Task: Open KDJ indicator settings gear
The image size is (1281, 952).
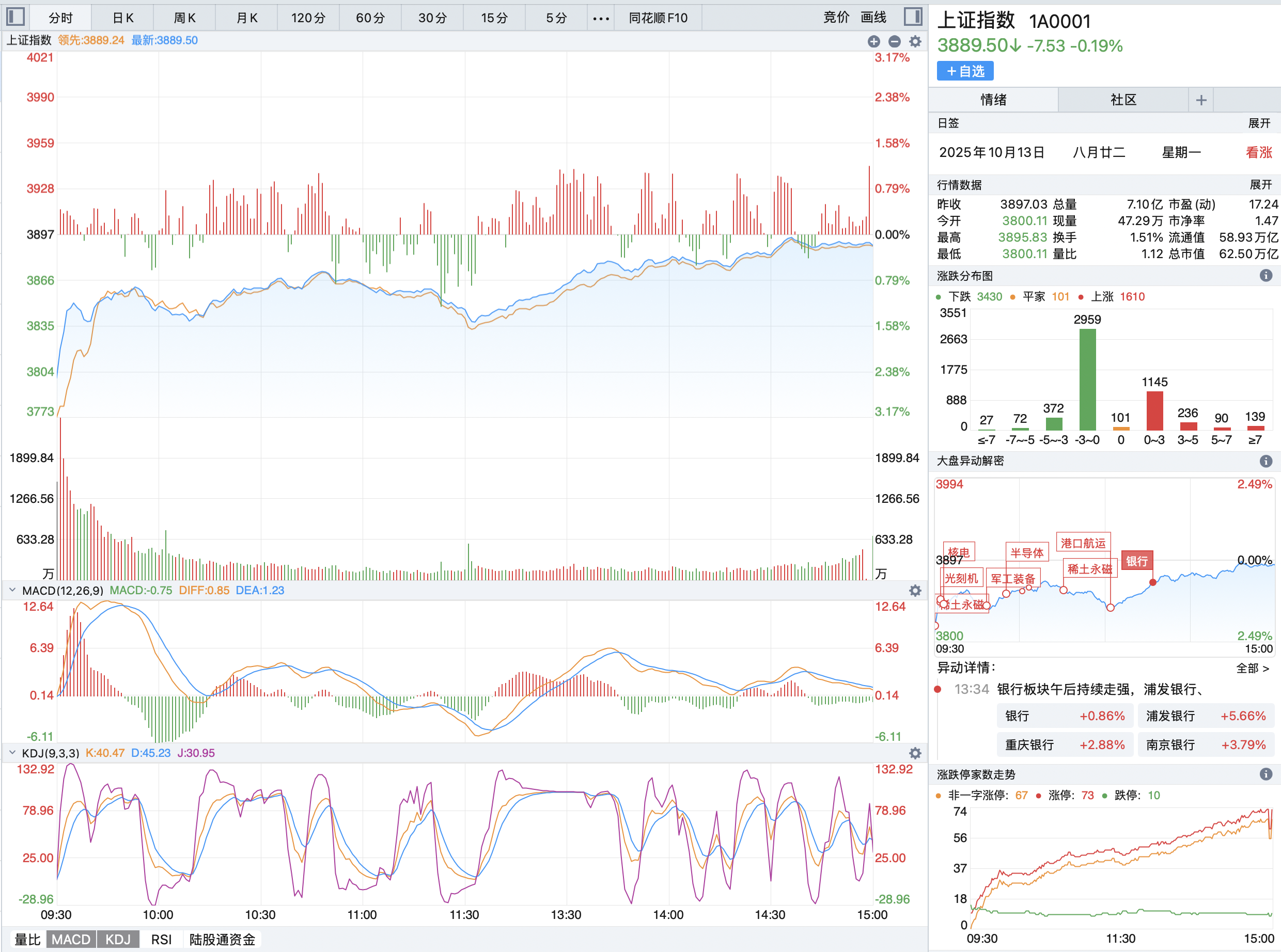Action: 915,753
